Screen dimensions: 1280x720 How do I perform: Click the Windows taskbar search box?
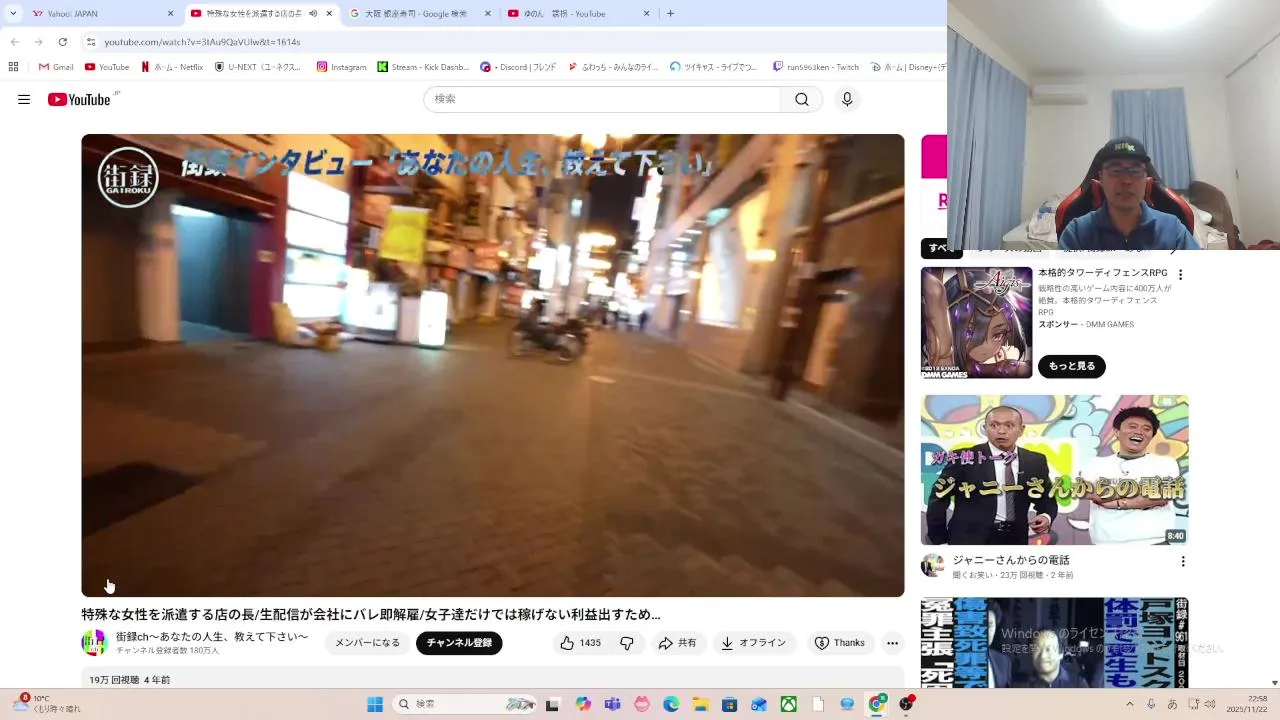coord(464,704)
